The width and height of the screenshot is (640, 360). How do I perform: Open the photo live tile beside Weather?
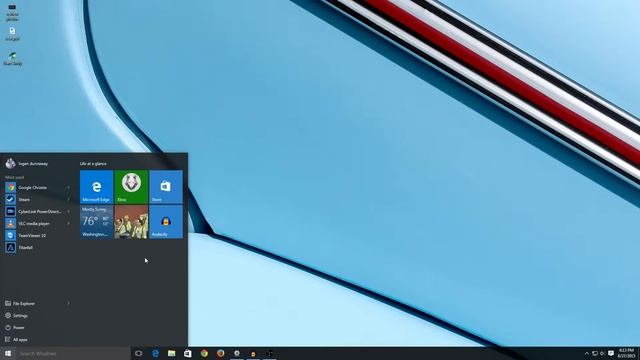click(131, 222)
